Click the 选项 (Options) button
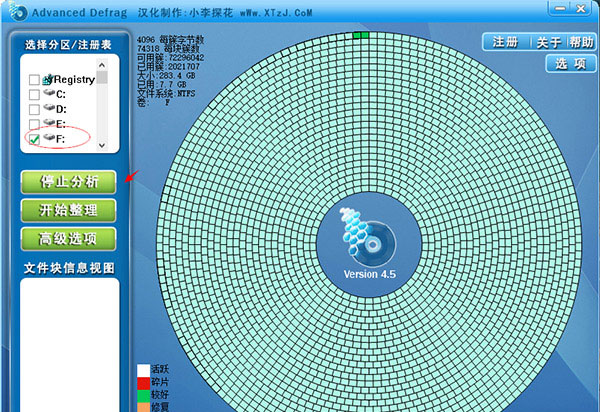Screen dimensions: 600x412 point(571,64)
